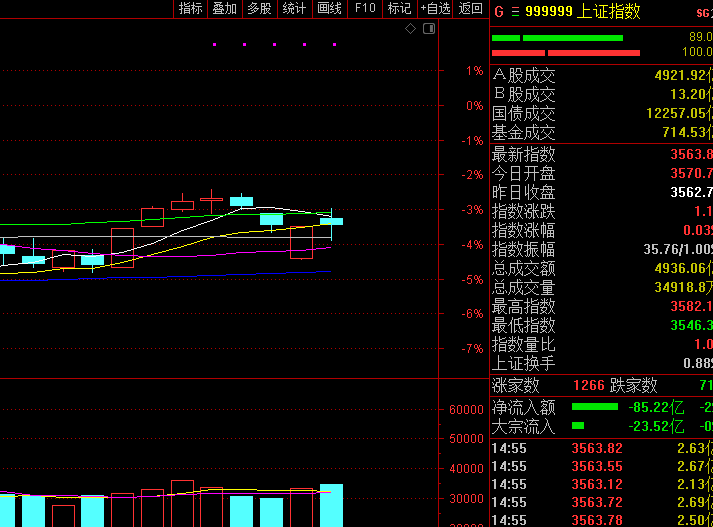Image resolution: width=713 pixels, height=527 pixels.
Task: Select the tick row priced 3563.55
Action: pyautogui.click(x=602, y=467)
